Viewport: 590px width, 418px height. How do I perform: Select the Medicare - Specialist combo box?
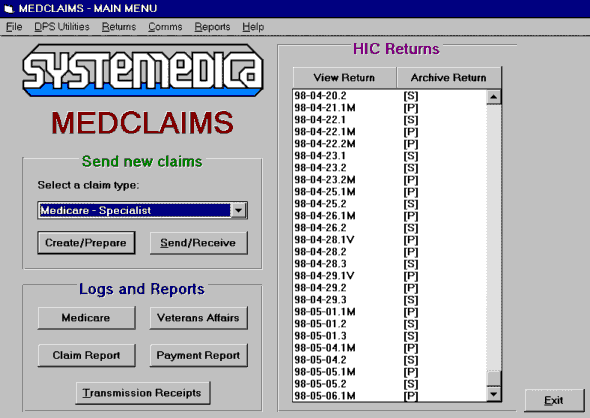click(x=142, y=210)
